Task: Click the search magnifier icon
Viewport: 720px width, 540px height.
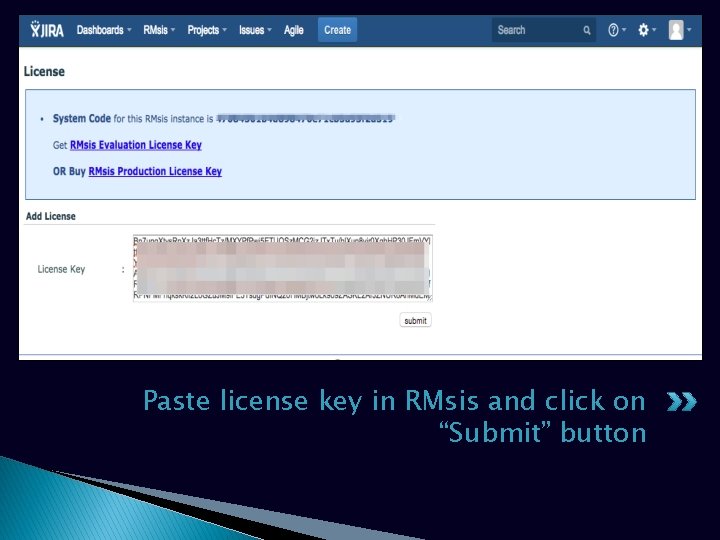Action: 587,30
